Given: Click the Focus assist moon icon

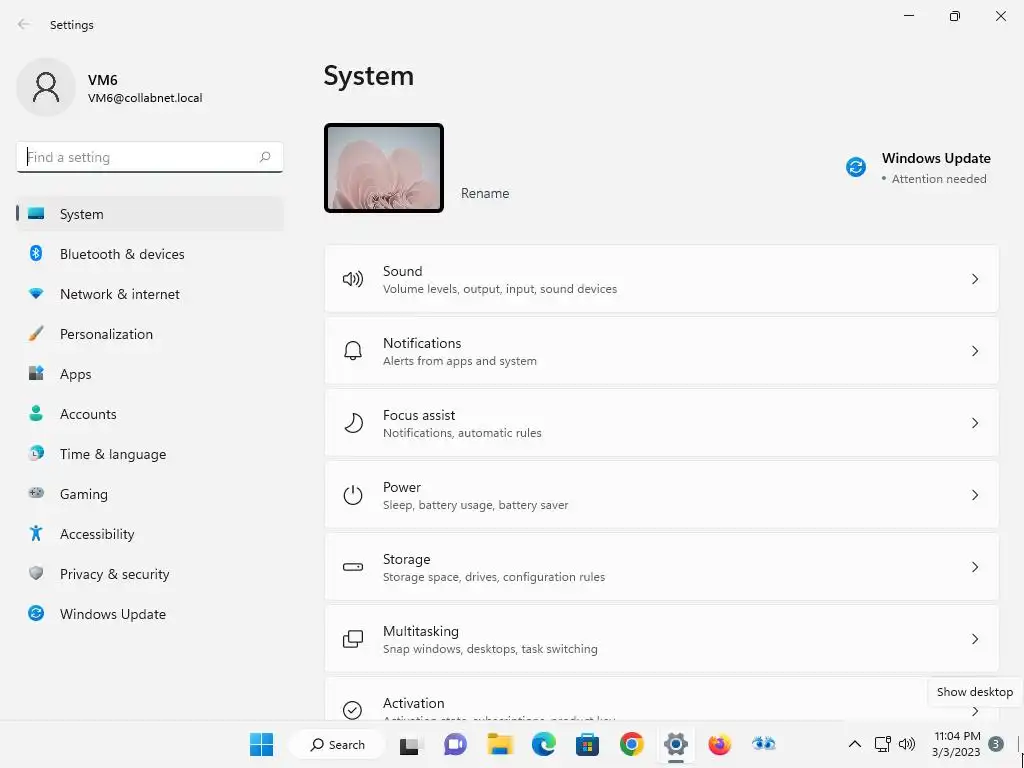Looking at the screenshot, I should tap(353, 423).
